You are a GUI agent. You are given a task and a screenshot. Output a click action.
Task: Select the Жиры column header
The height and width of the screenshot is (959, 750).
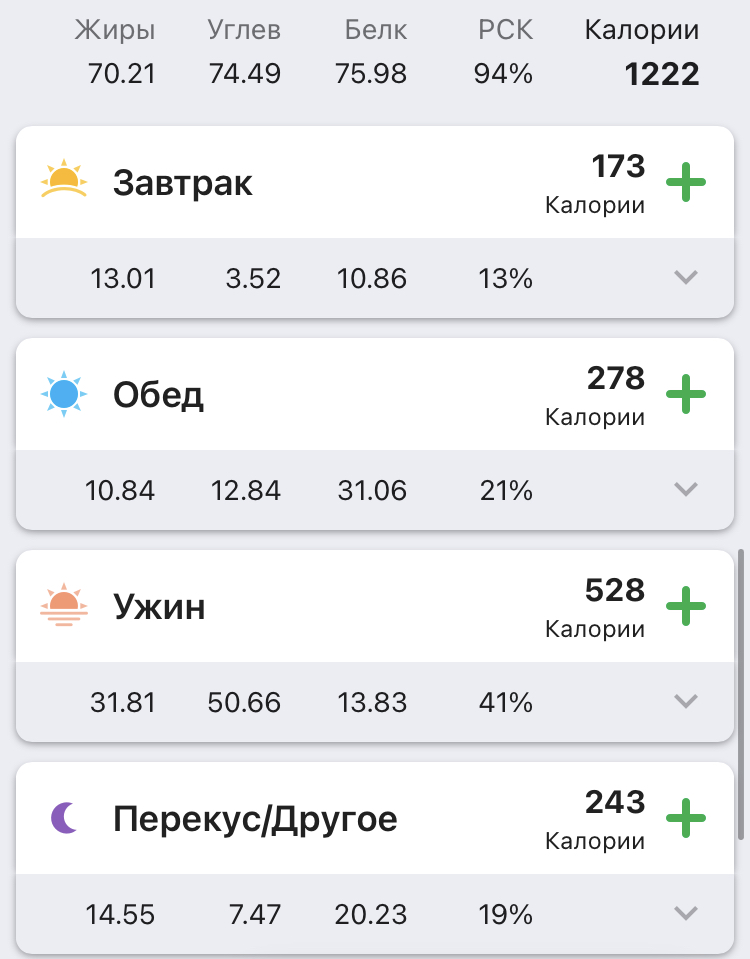coord(115,30)
